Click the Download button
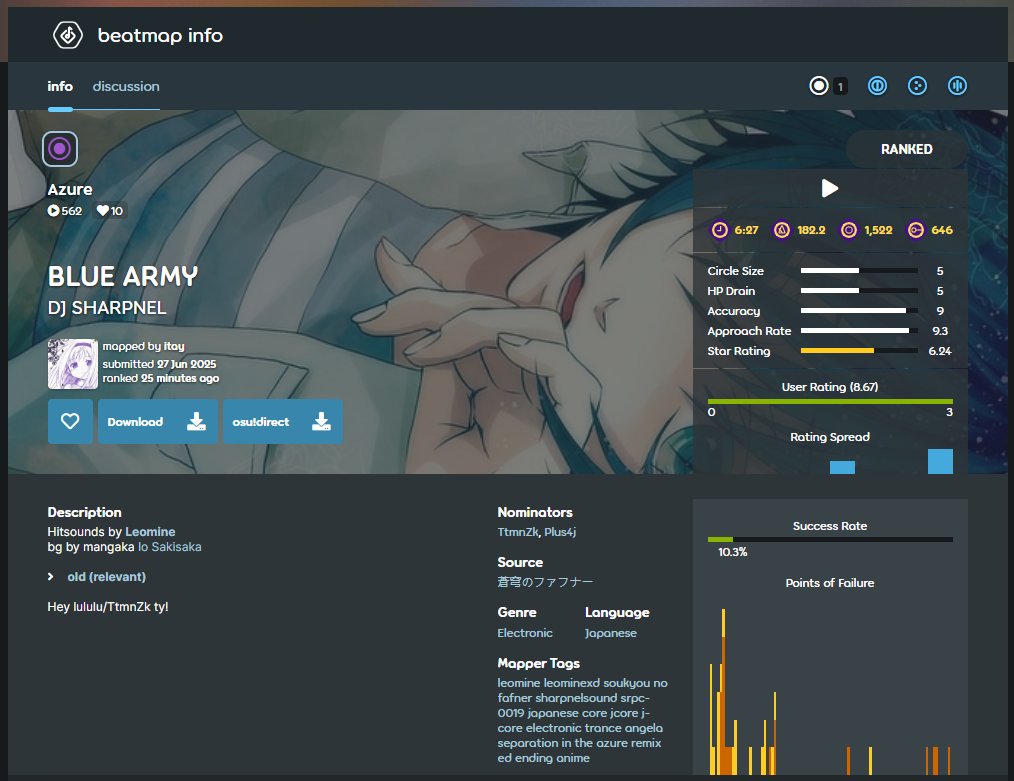Viewport: 1014px width, 781px height. (x=158, y=422)
